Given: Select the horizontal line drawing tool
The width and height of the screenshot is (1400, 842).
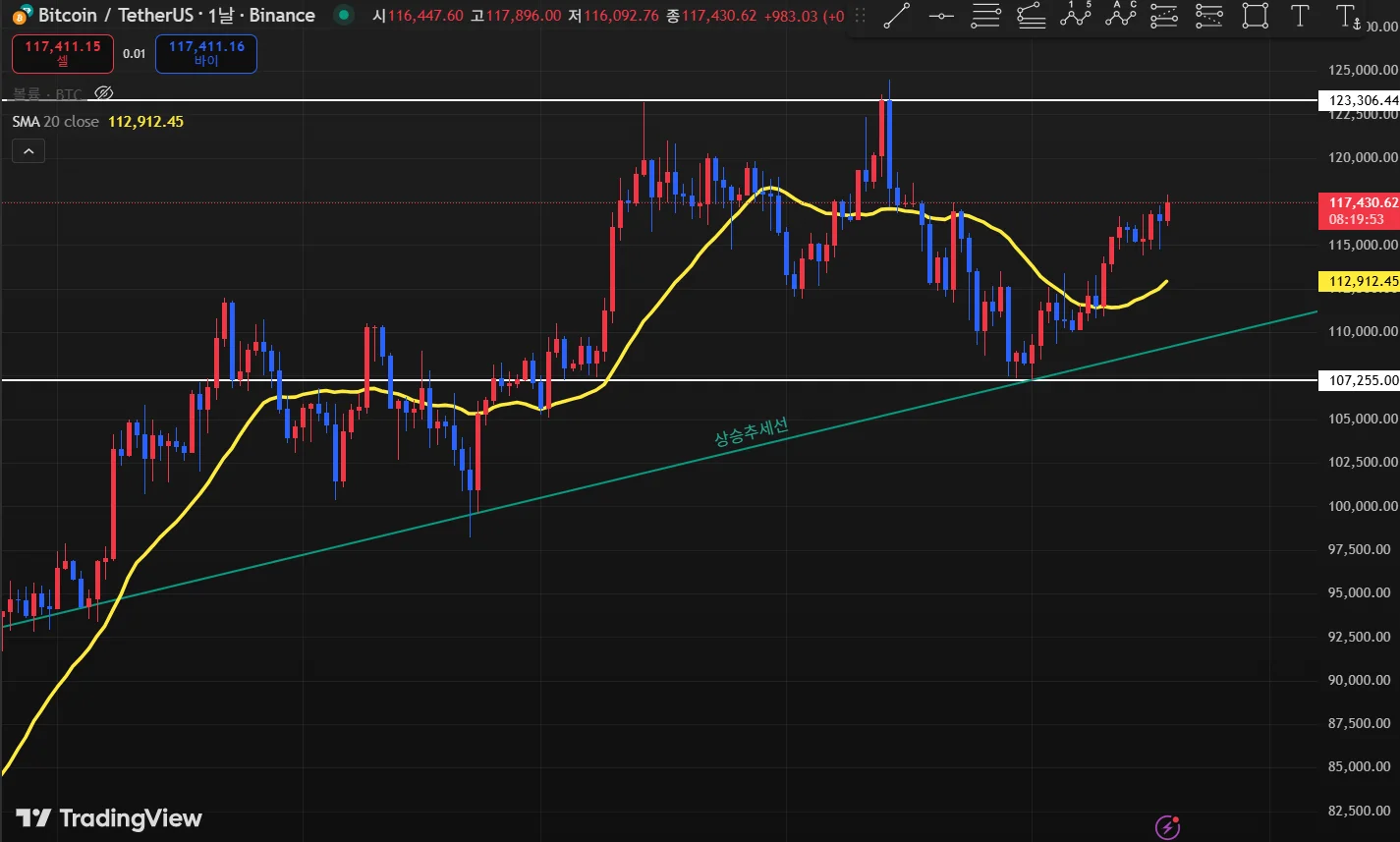Looking at the screenshot, I should pos(941,16).
